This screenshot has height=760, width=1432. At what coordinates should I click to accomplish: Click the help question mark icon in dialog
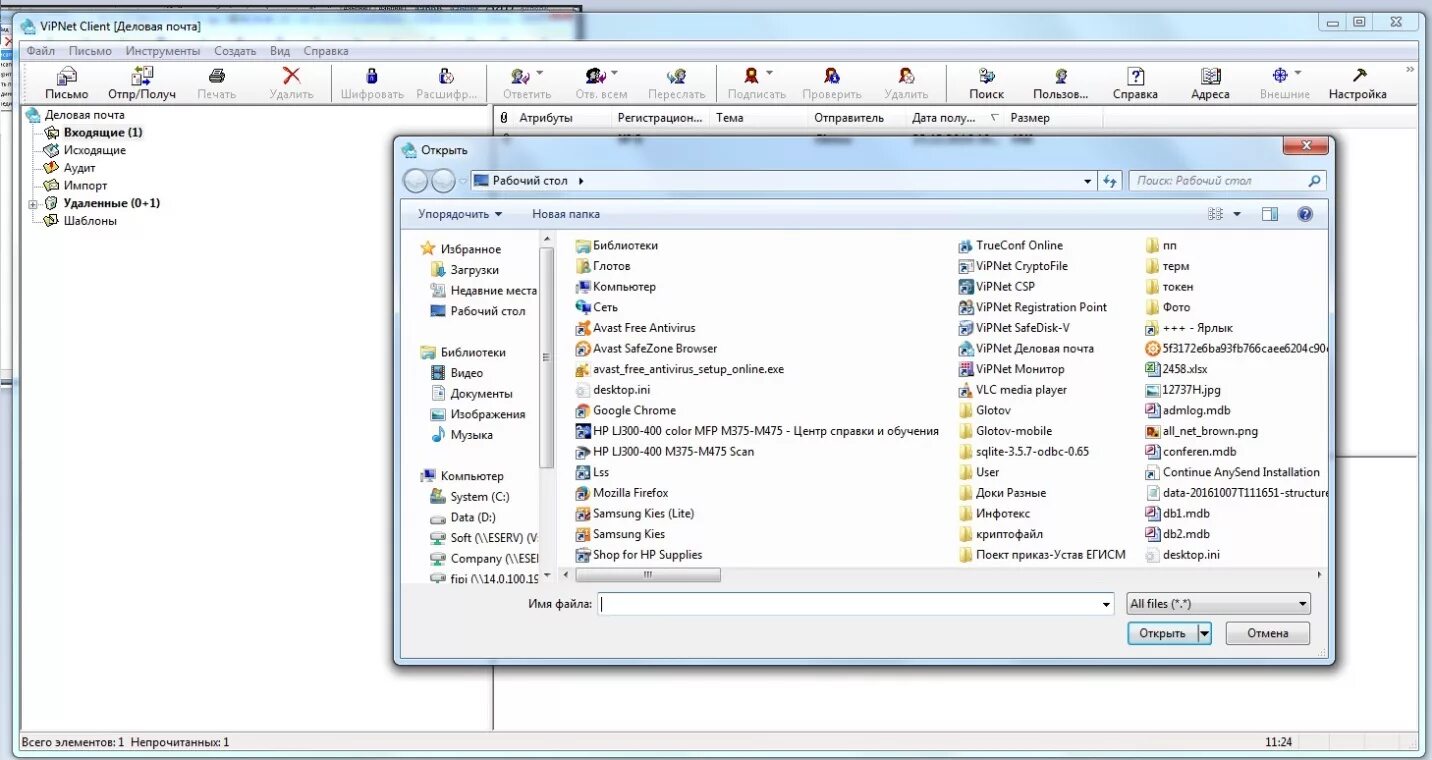tap(1304, 214)
